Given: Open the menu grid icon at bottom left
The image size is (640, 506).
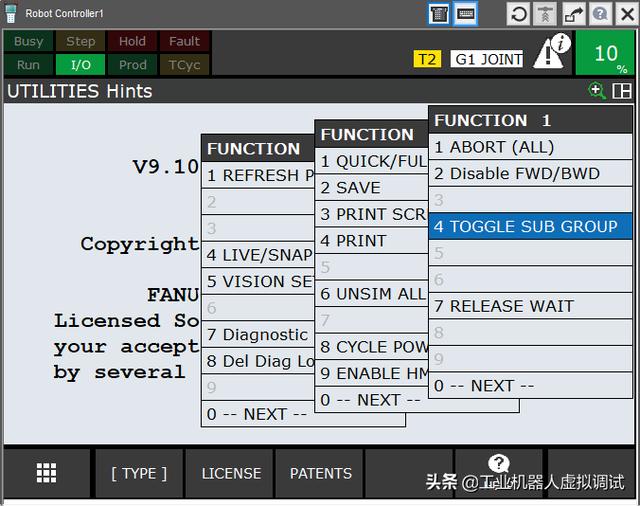Looking at the screenshot, I should coord(47,473).
